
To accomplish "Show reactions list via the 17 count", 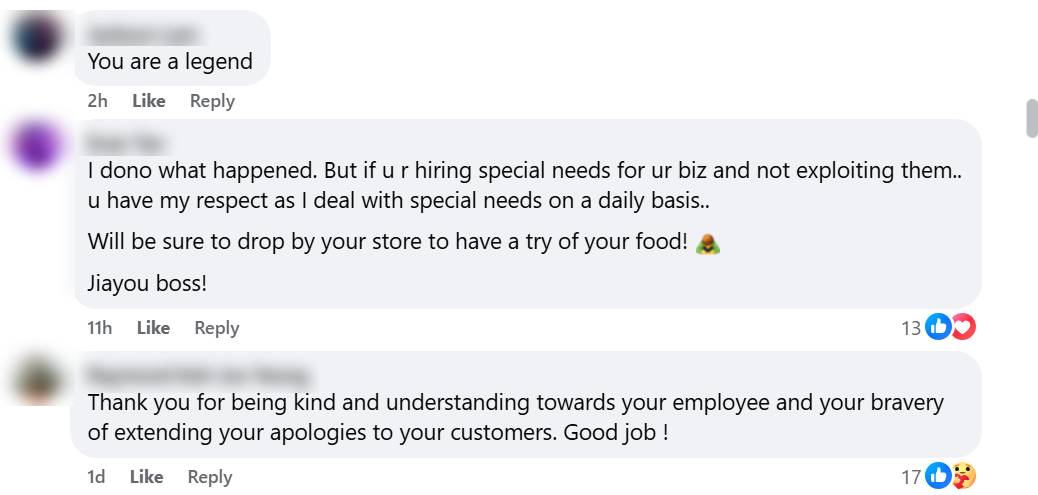I will click(911, 477).
